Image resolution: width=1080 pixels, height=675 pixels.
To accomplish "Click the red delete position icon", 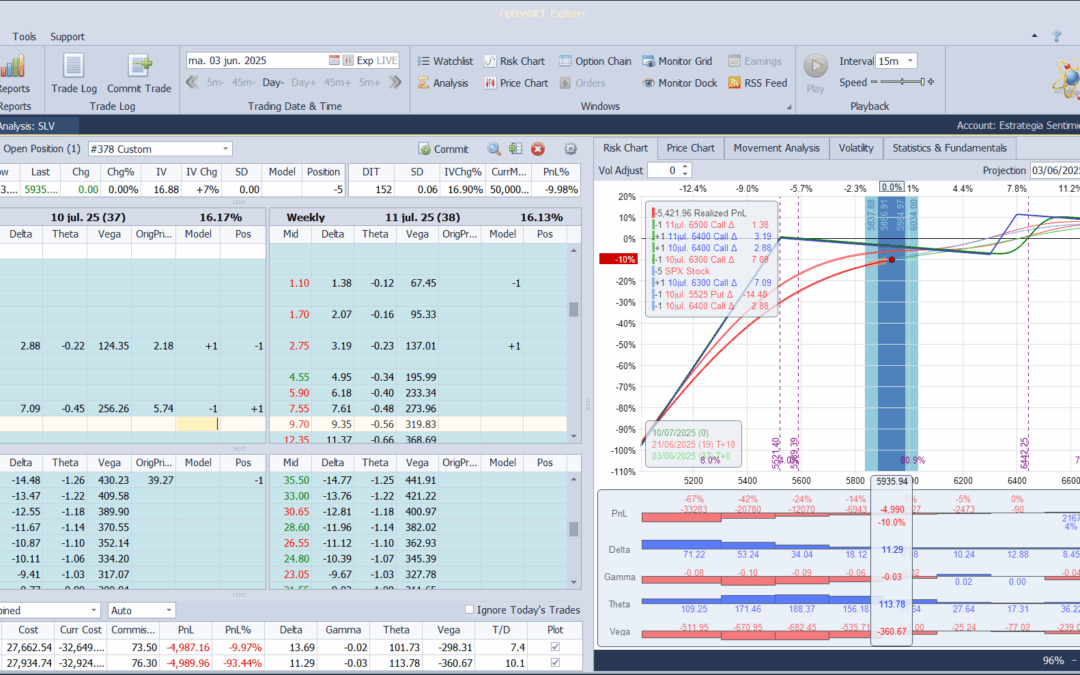I will tap(538, 149).
